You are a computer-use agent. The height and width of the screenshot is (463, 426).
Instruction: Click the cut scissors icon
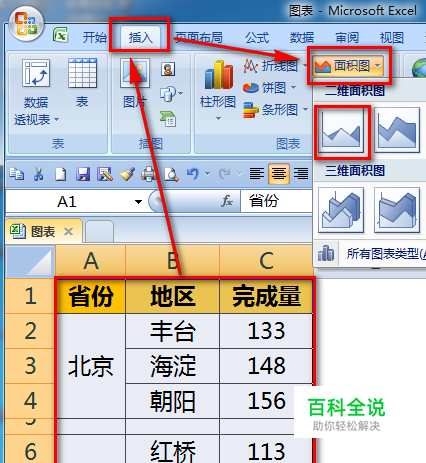[38, 174]
